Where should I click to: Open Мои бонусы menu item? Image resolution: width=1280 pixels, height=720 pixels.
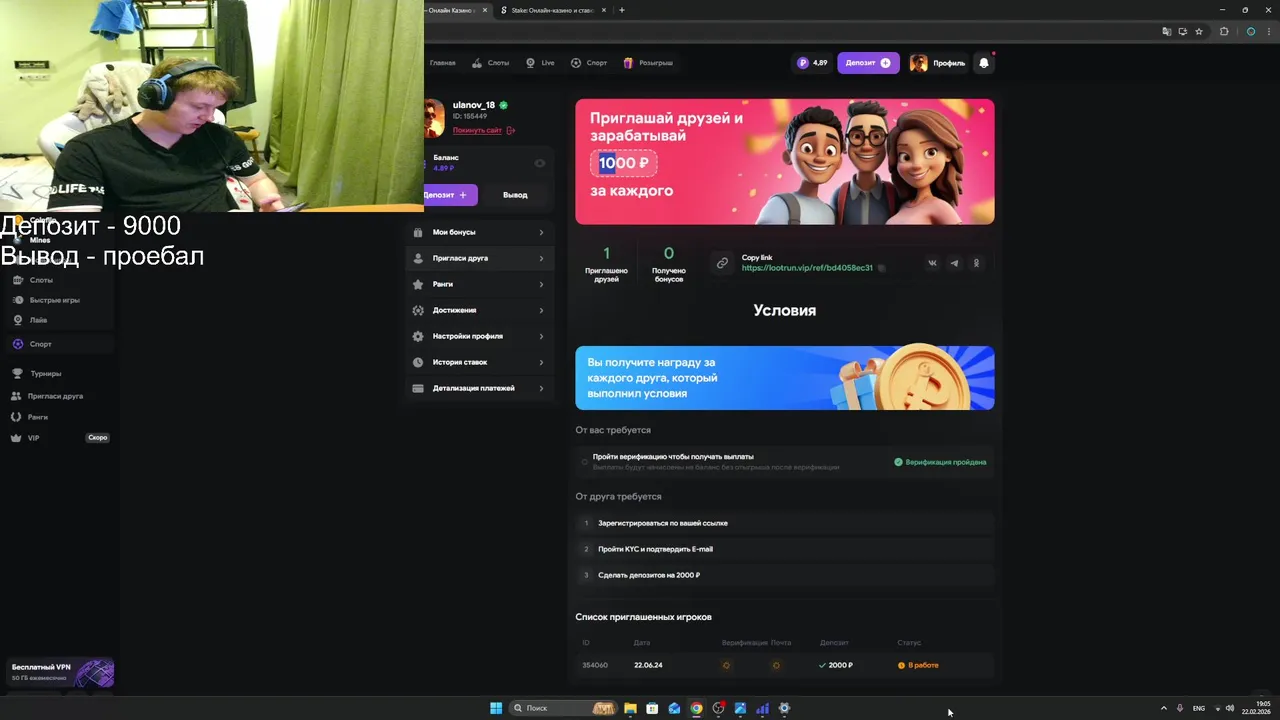(x=480, y=232)
